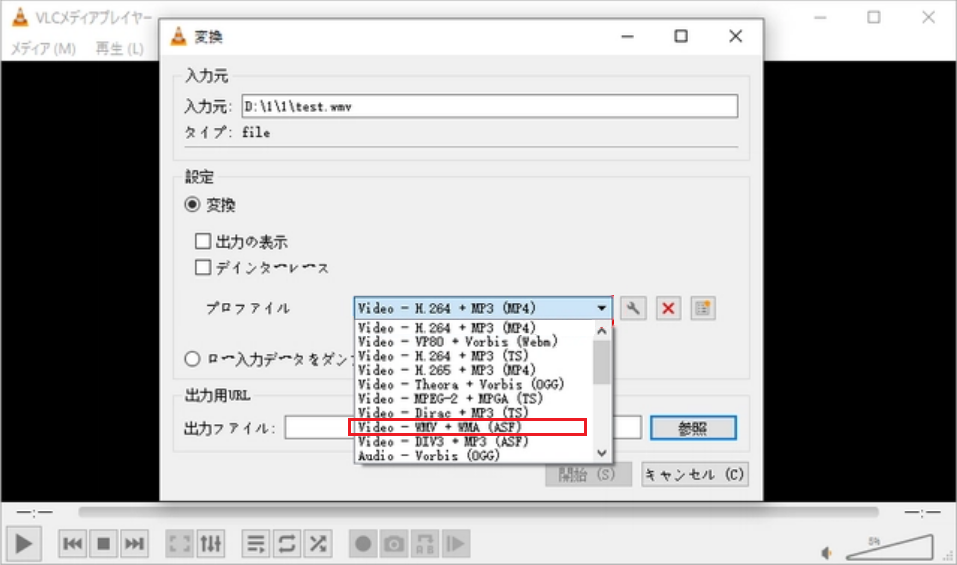Open the 再生 (L) menu

120,48
